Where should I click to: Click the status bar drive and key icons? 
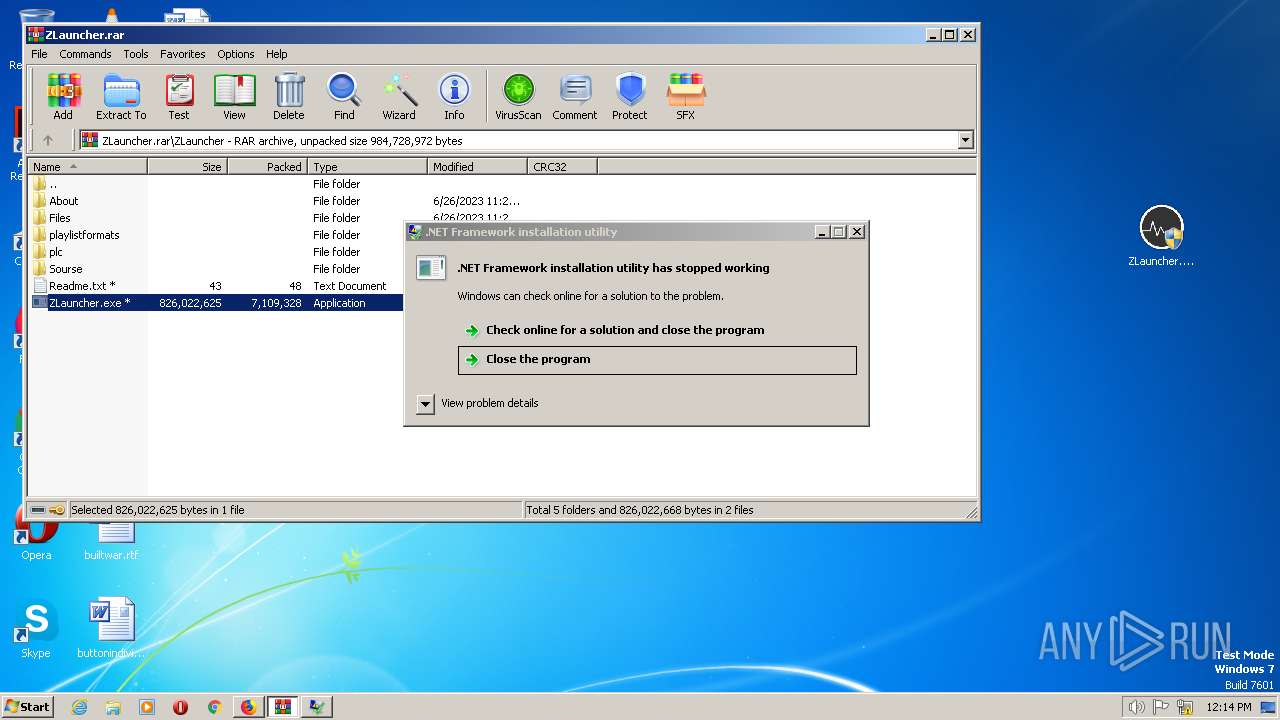coord(47,510)
